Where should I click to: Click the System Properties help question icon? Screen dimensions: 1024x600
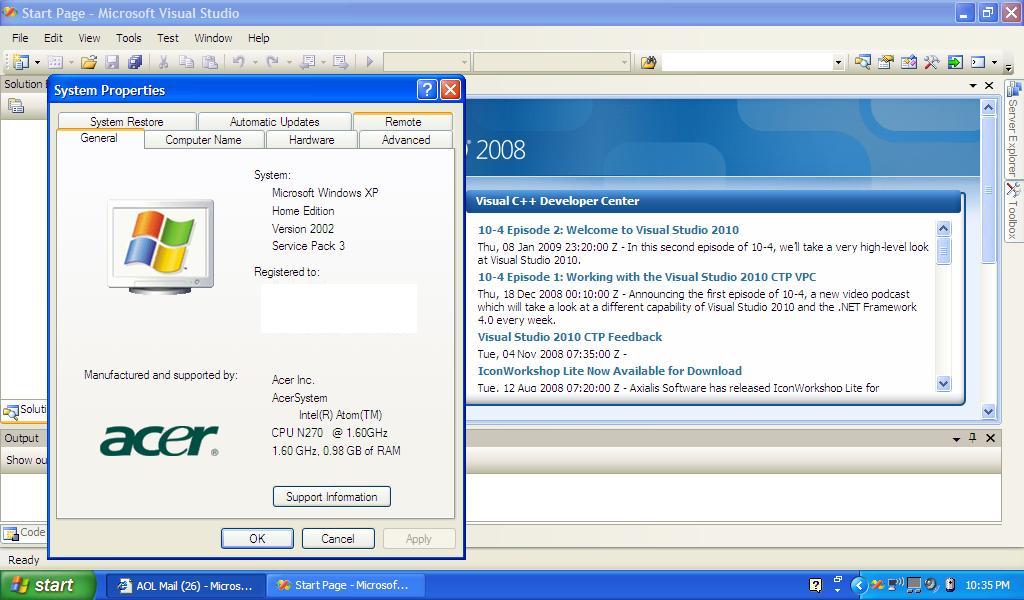[426, 89]
